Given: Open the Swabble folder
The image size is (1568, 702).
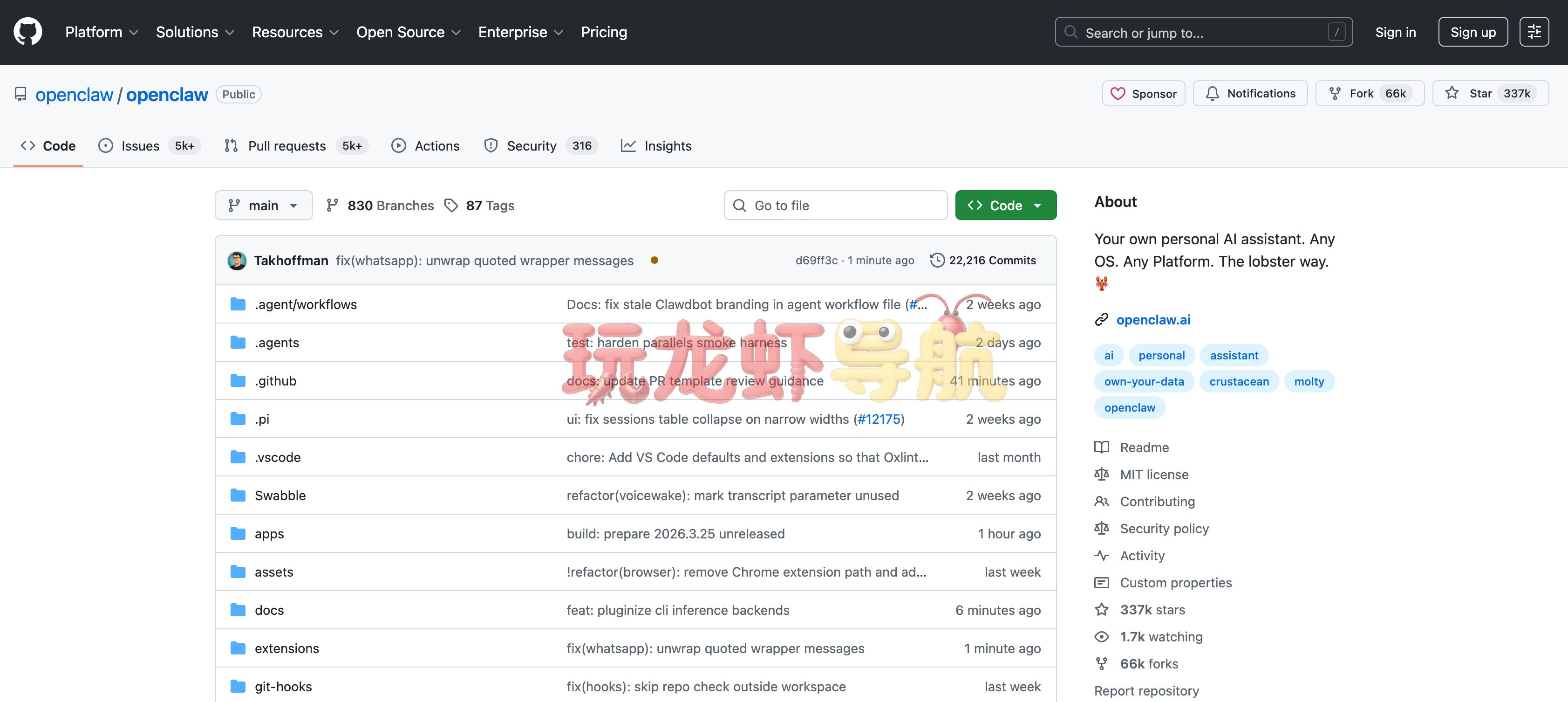Looking at the screenshot, I should point(280,496).
